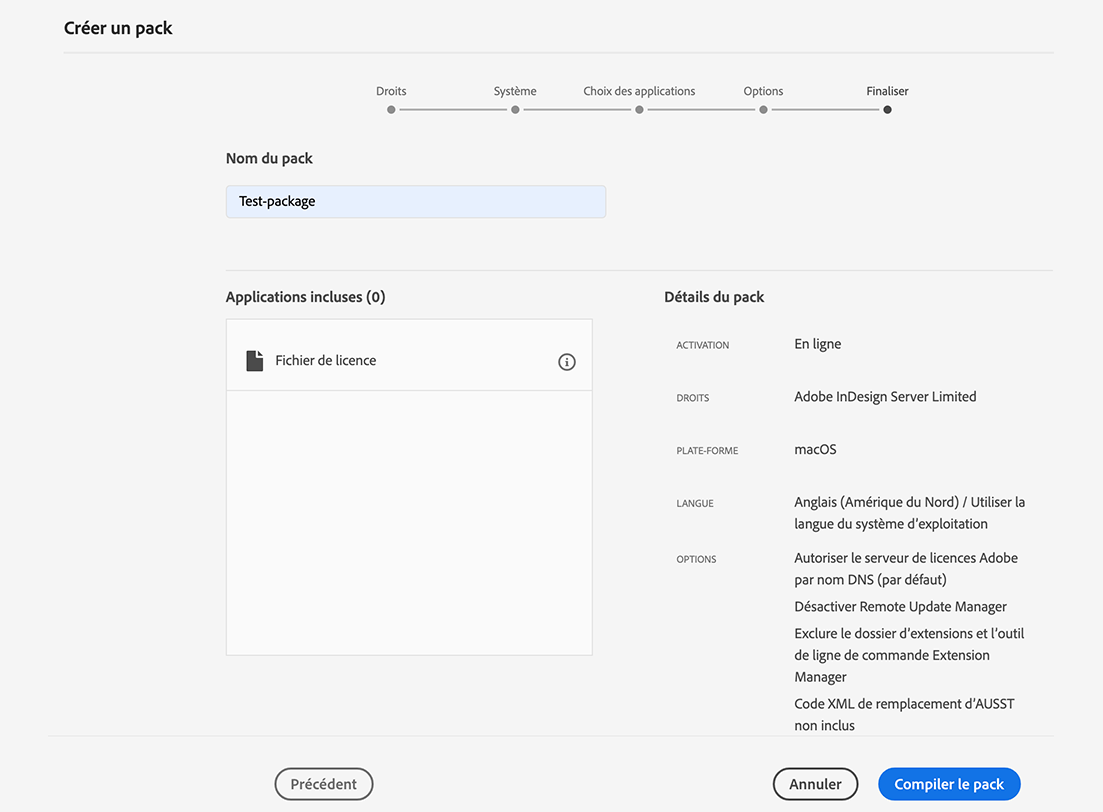1103x812 pixels.
Task: Click the Détails du pack heading
Action: pyautogui.click(x=714, y=297)
